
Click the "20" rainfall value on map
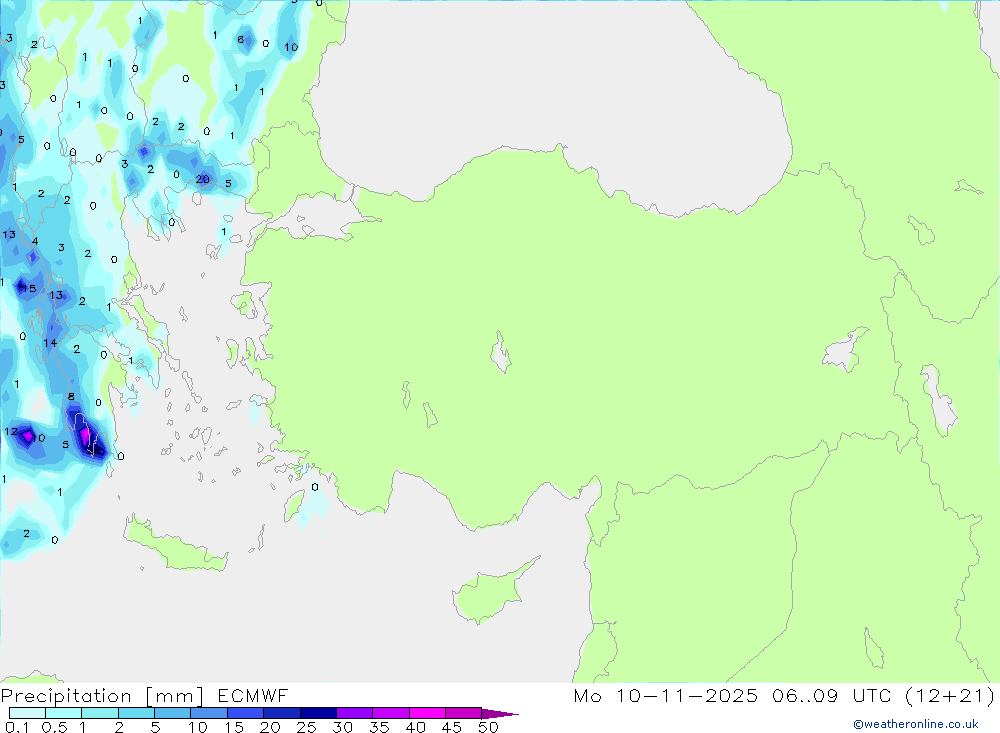(203, 179)
